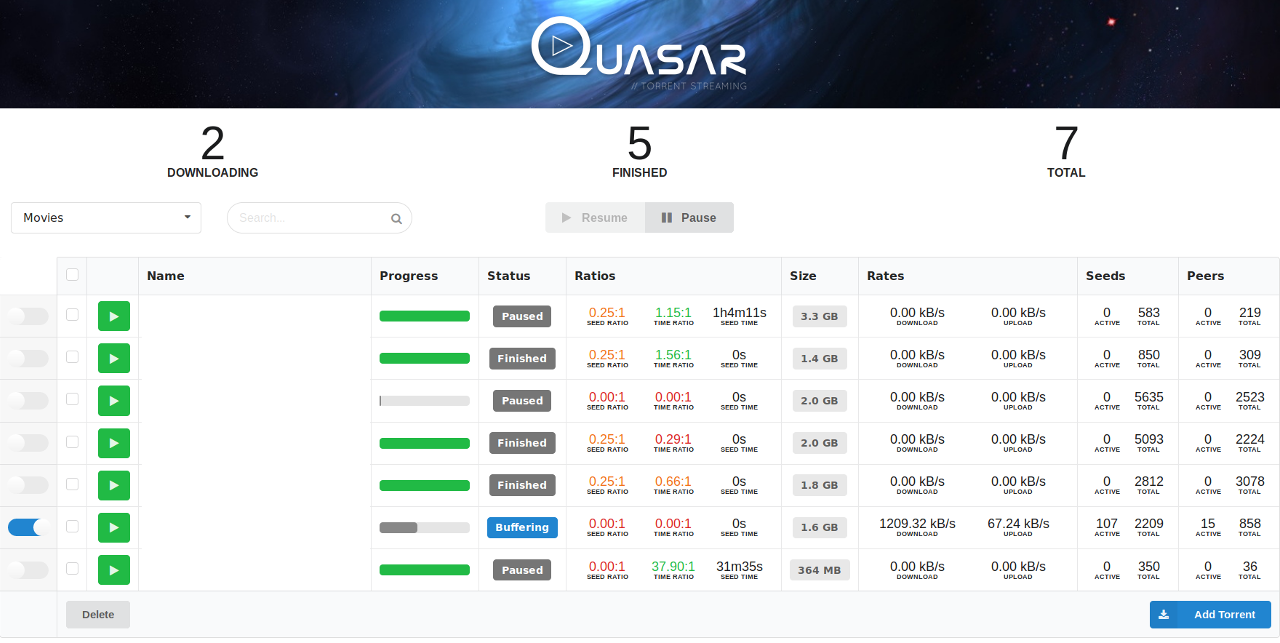Play the 364 MB torrent
The width and height of the screenshot is (1280, 643).
(114, 570)
